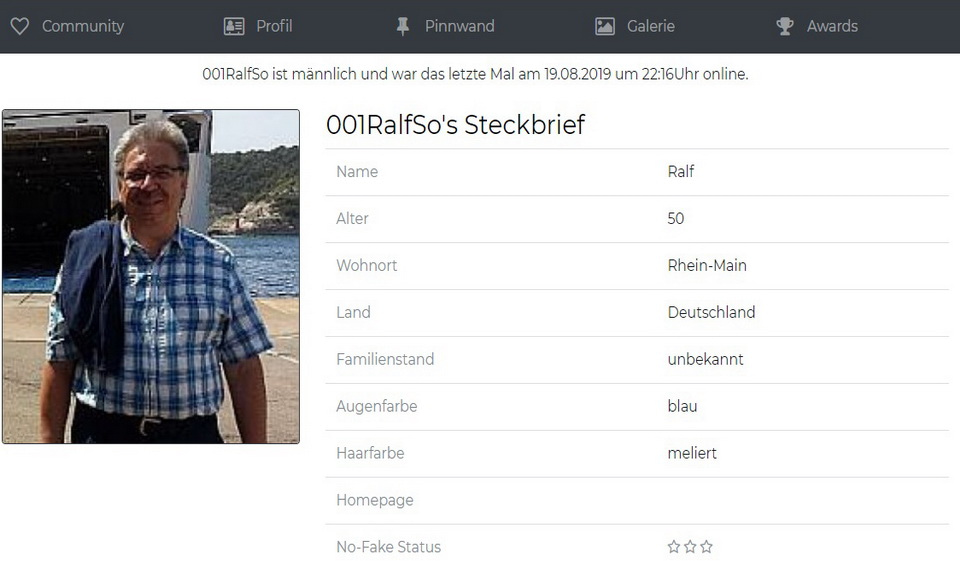This screenshot has width=960, height=561.
Task: Click the third No-Fake Status star
Action: (x=707, y=547)
